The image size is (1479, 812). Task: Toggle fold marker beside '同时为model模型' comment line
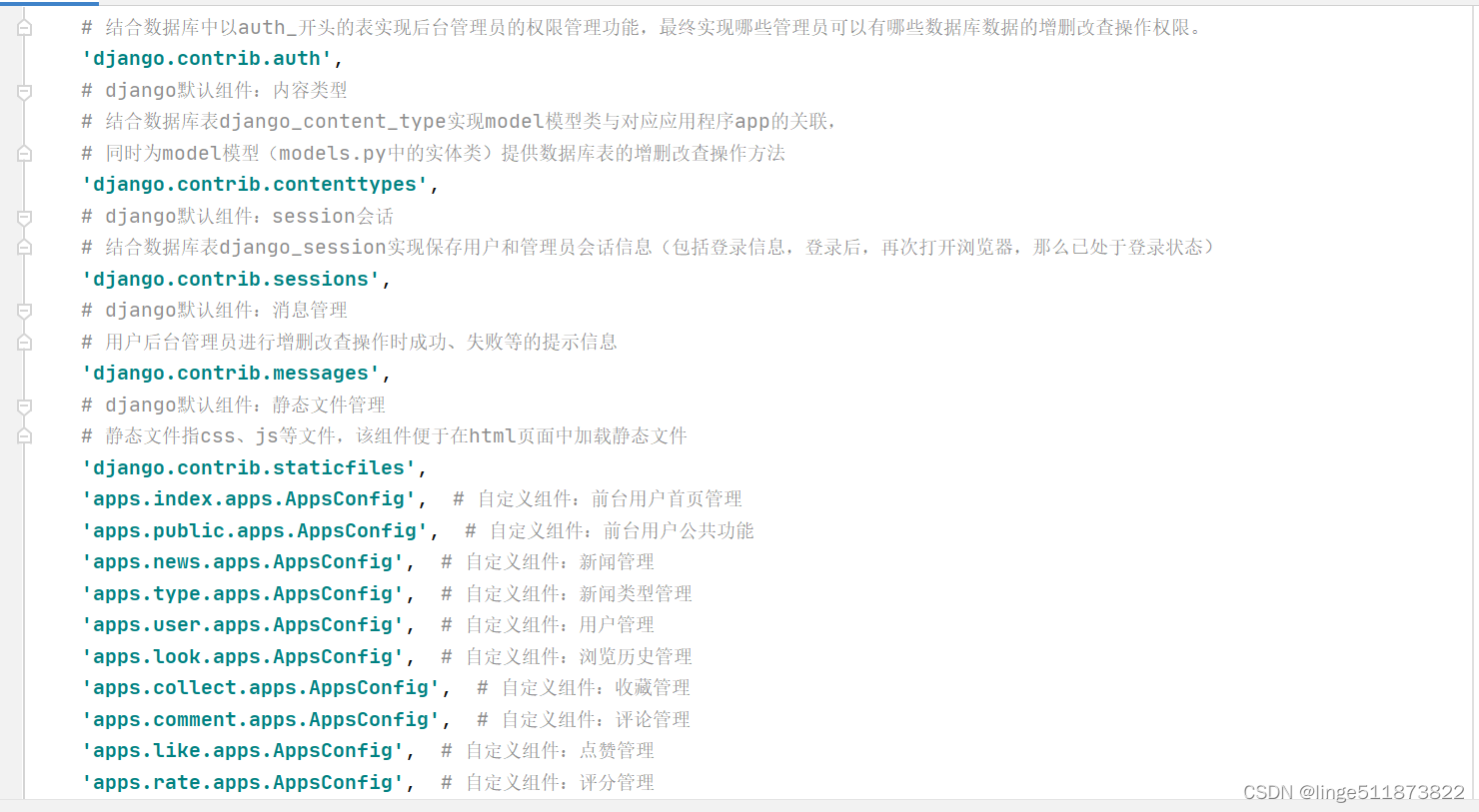[x=24, y=154]
